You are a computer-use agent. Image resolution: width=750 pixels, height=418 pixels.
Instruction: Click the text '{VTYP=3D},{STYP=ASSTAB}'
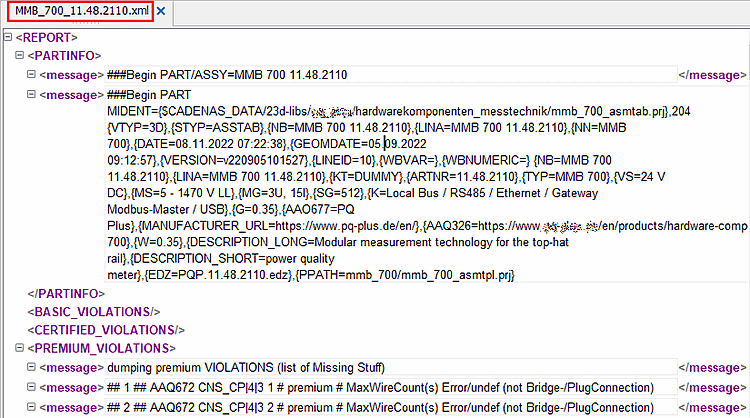[x=186, y=128]
